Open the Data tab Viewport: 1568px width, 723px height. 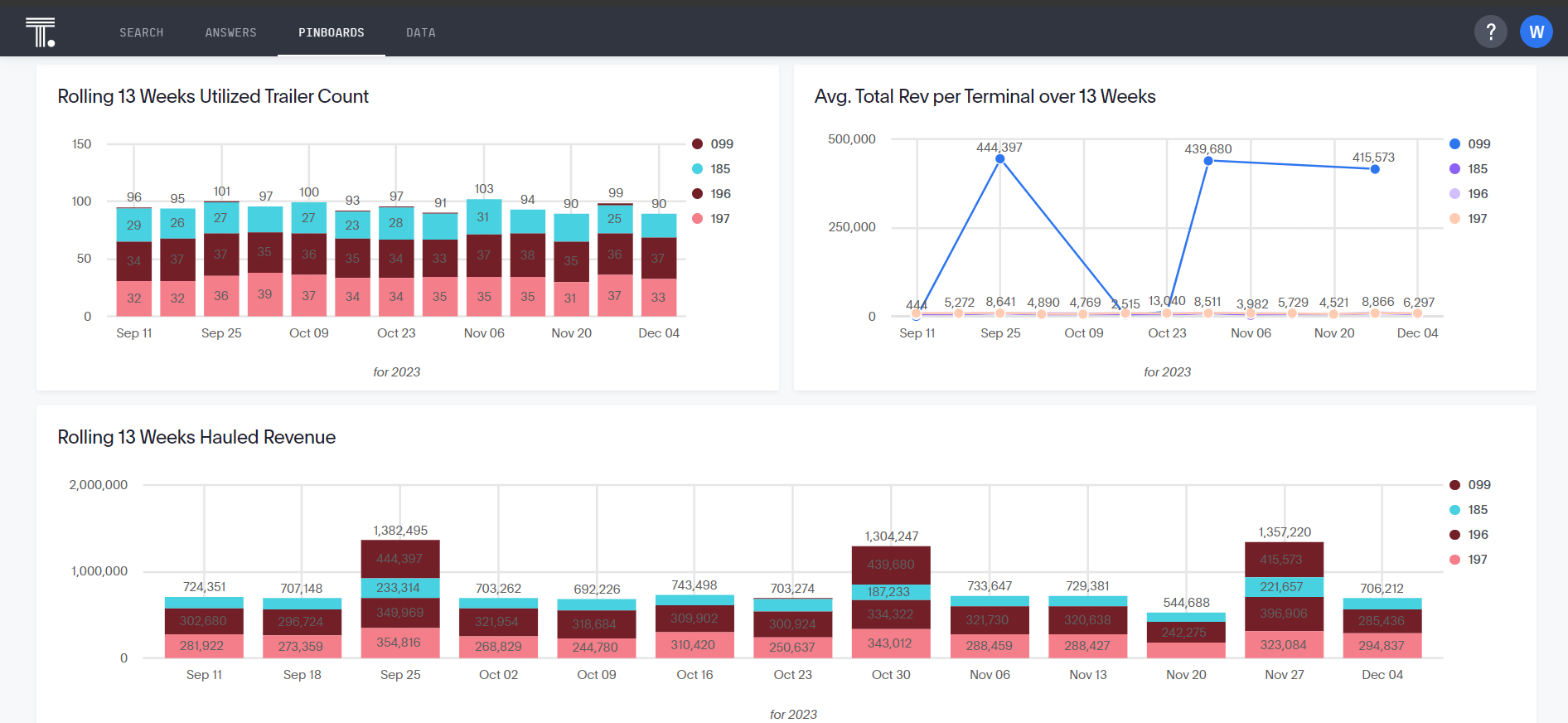(421, 32)
